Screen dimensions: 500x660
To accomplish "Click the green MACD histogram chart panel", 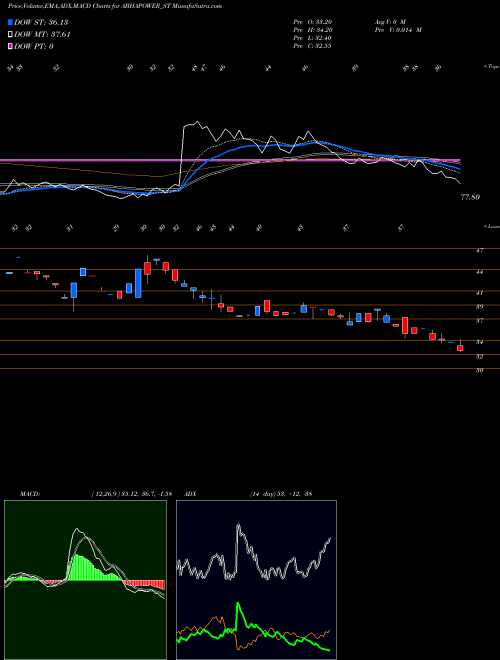I will (x=85, y=580).
